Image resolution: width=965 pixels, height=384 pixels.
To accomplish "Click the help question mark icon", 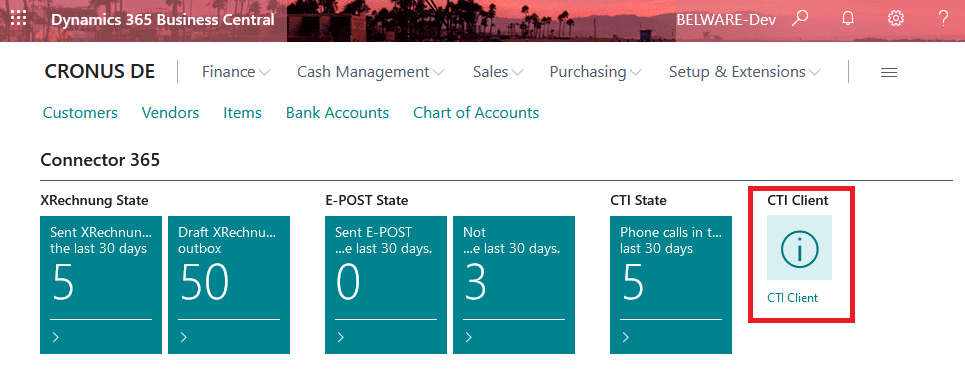I will (x=943, y=18).
